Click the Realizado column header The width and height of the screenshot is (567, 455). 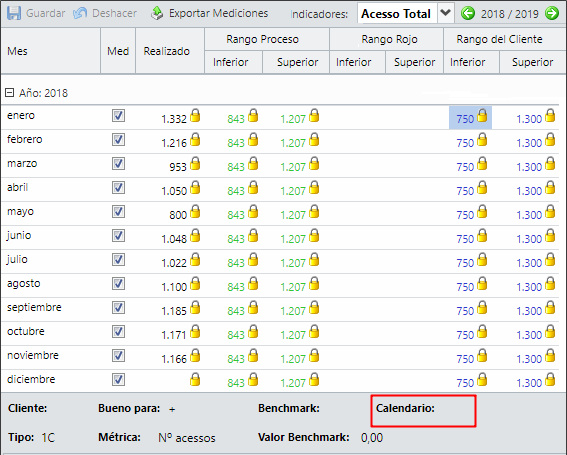pyautogui.click(x=167, y=51)
